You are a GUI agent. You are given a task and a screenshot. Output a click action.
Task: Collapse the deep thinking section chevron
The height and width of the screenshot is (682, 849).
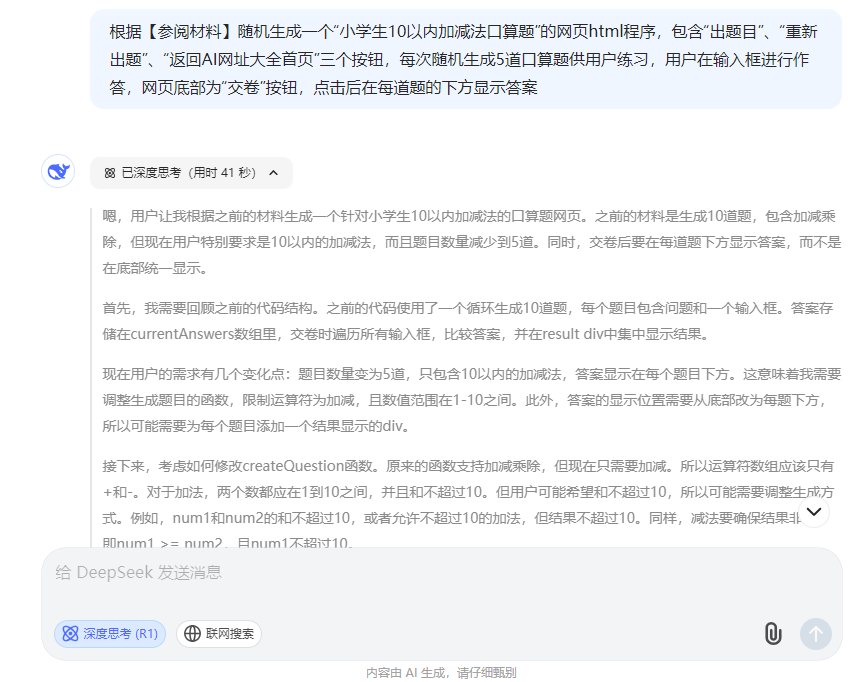point(273,173)
